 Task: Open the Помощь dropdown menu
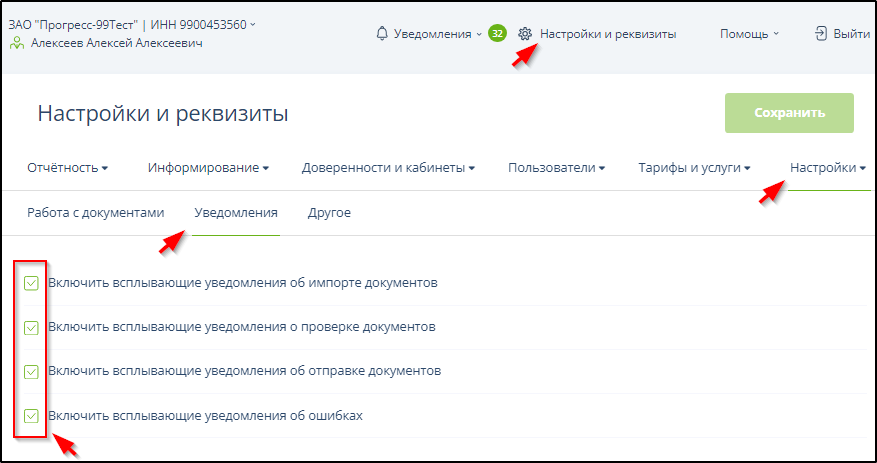point(749,34)
